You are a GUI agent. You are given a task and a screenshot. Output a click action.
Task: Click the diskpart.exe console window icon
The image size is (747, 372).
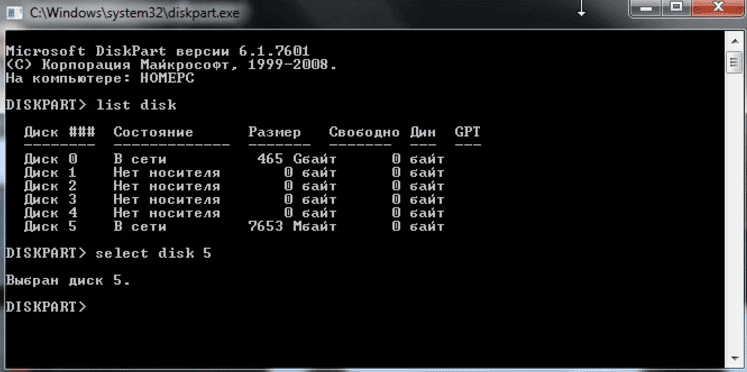click(14, 12)
